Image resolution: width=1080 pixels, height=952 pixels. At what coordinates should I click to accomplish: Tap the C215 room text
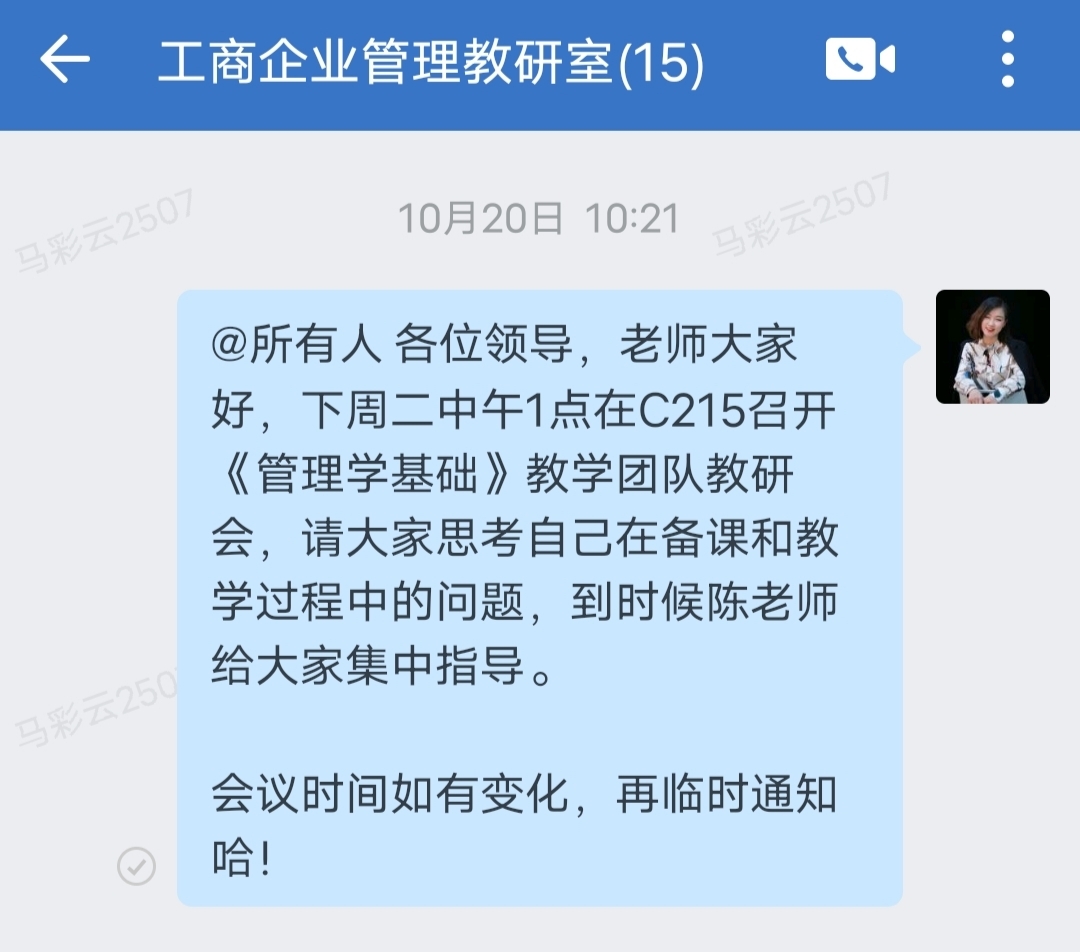693,410
